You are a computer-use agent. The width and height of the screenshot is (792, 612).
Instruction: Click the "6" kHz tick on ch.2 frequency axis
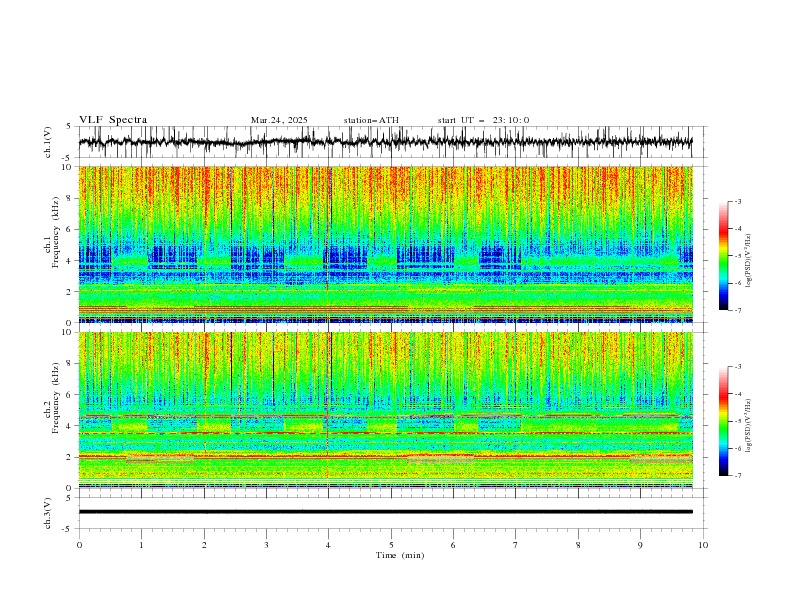click(70, 395)
